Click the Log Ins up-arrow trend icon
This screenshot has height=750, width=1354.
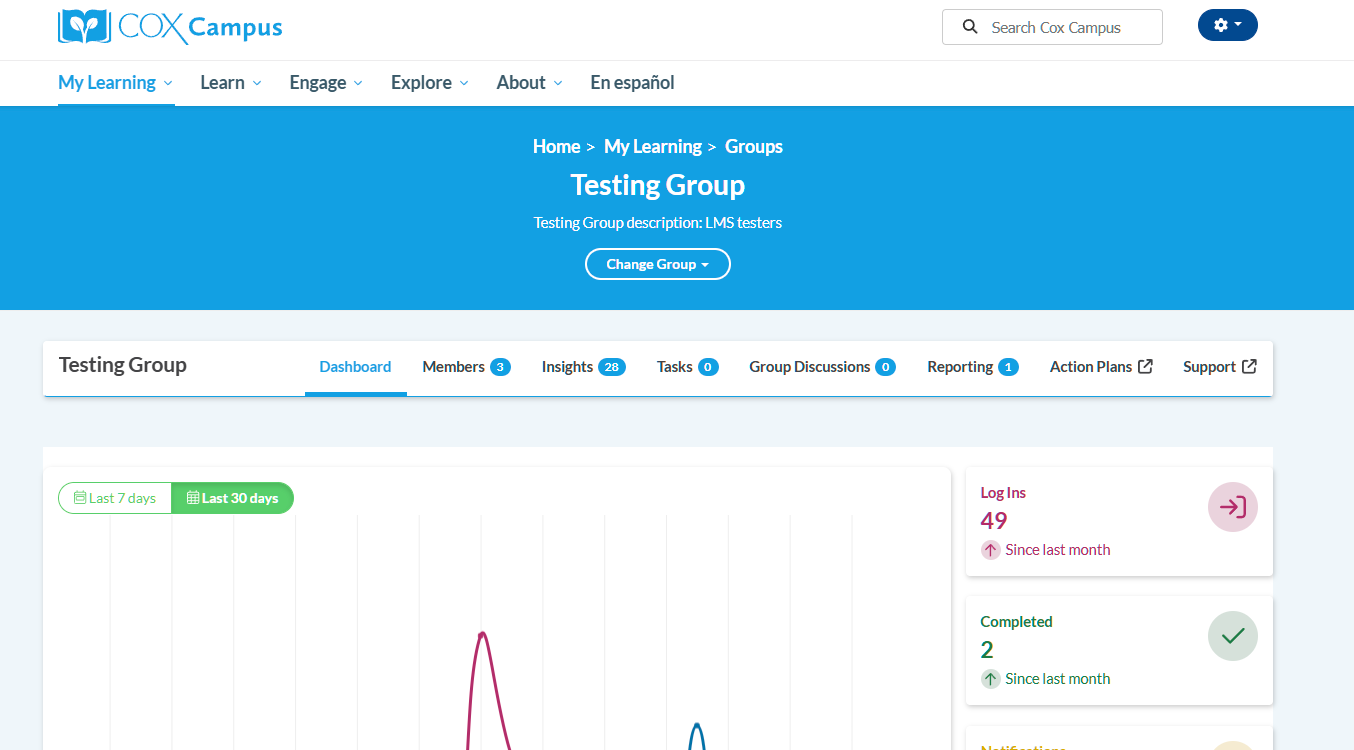tap(990, 550)
